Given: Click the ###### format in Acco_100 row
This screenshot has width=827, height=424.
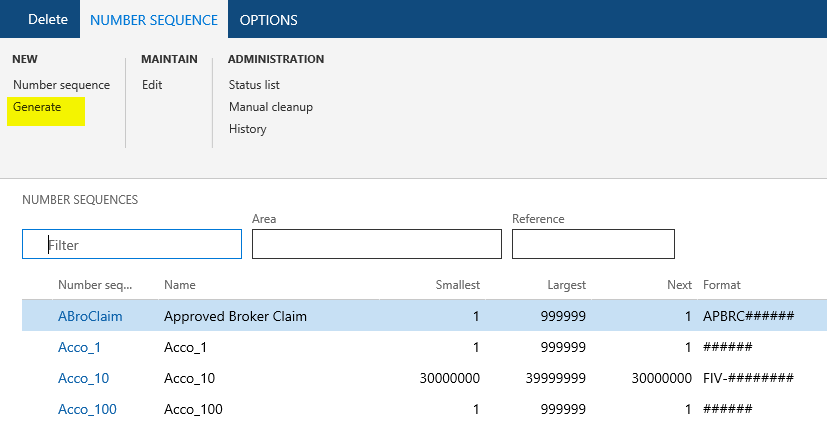Looking at the screenshot, I should (x=727, y=409).
